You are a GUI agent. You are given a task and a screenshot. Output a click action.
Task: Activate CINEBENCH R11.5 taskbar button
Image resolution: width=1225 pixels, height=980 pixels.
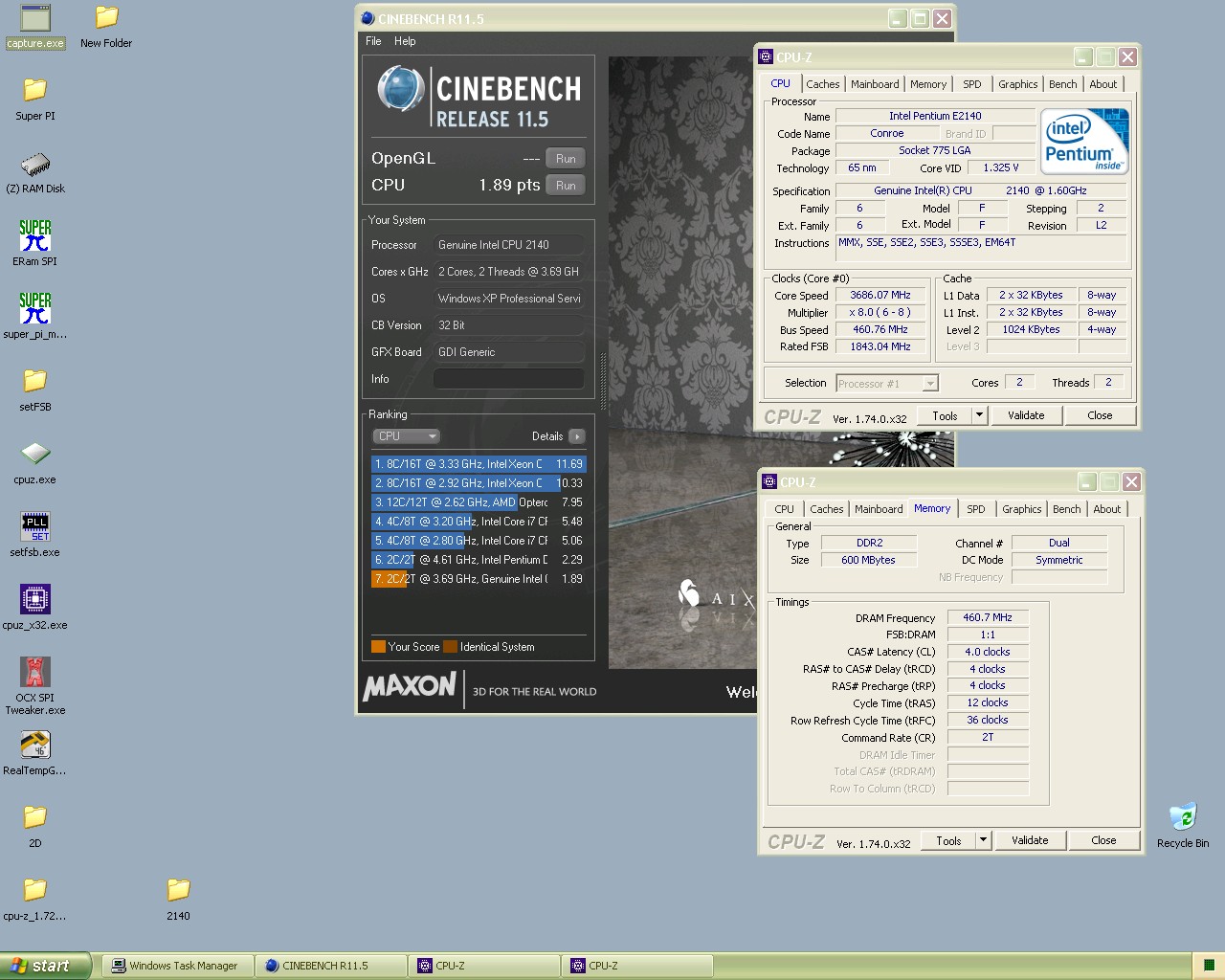(x=331, y=966)
